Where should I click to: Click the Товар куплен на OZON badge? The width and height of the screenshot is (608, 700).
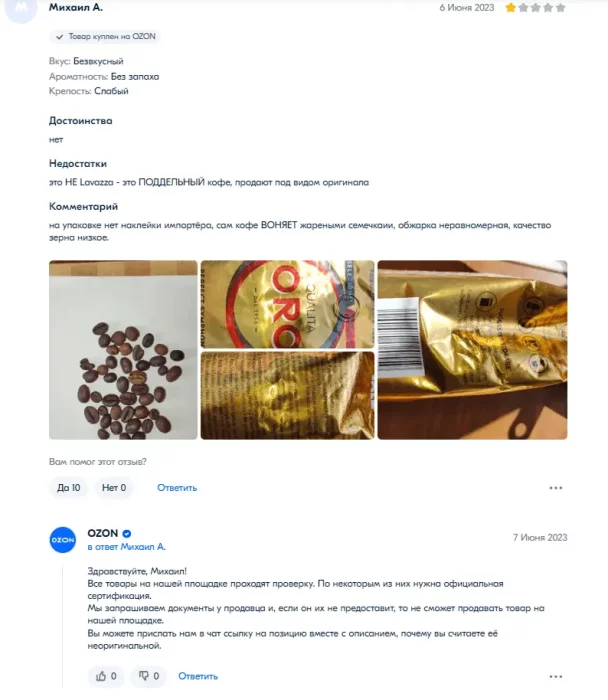[x=105, y=37]
